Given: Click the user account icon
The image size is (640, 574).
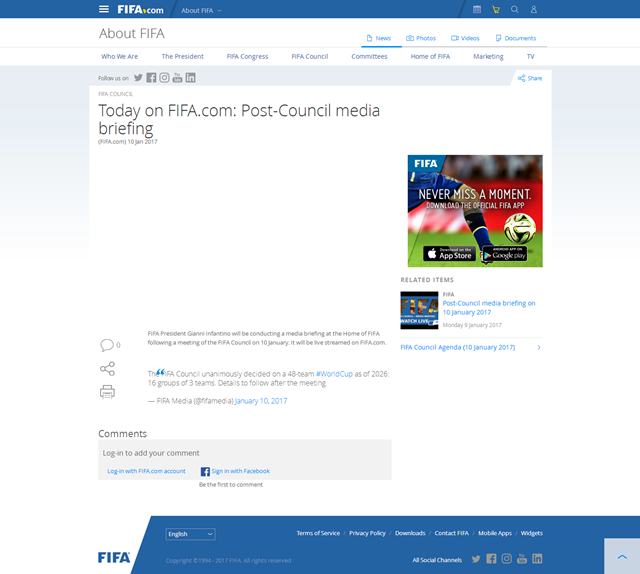Looking at the screenshot, I should tap(534, 9).
